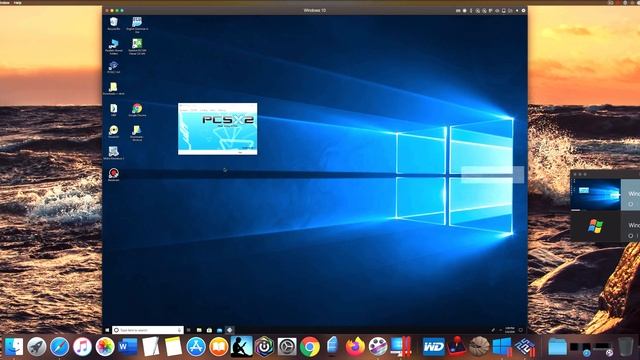Click the Windows Start button in the taskbar
The image size is (640, 360).
click(107, 330)
